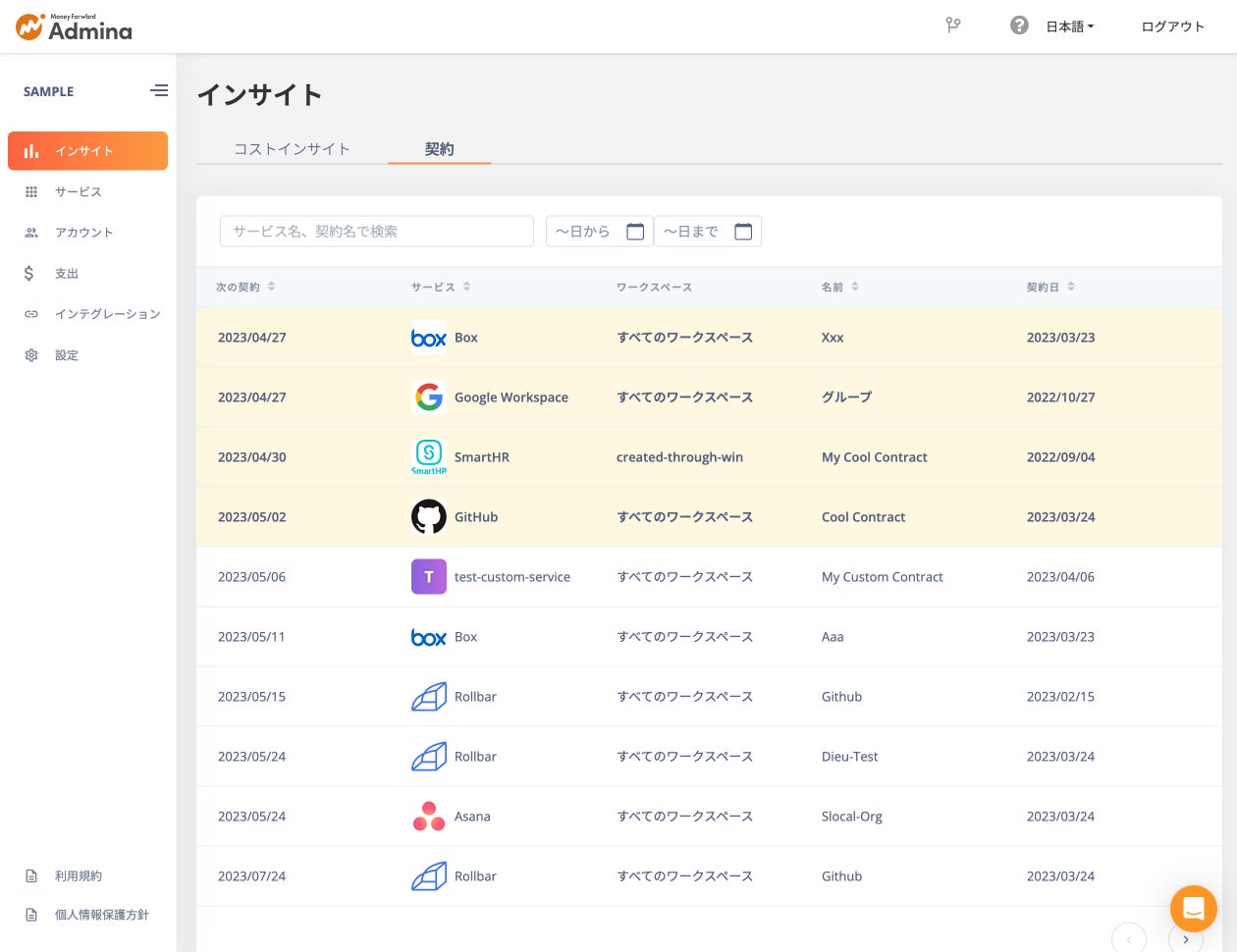This screenshot has height=952, width=1237.
Task: Click the ログアウト button
Action: pyautogui.click(x=1172, y=26)
